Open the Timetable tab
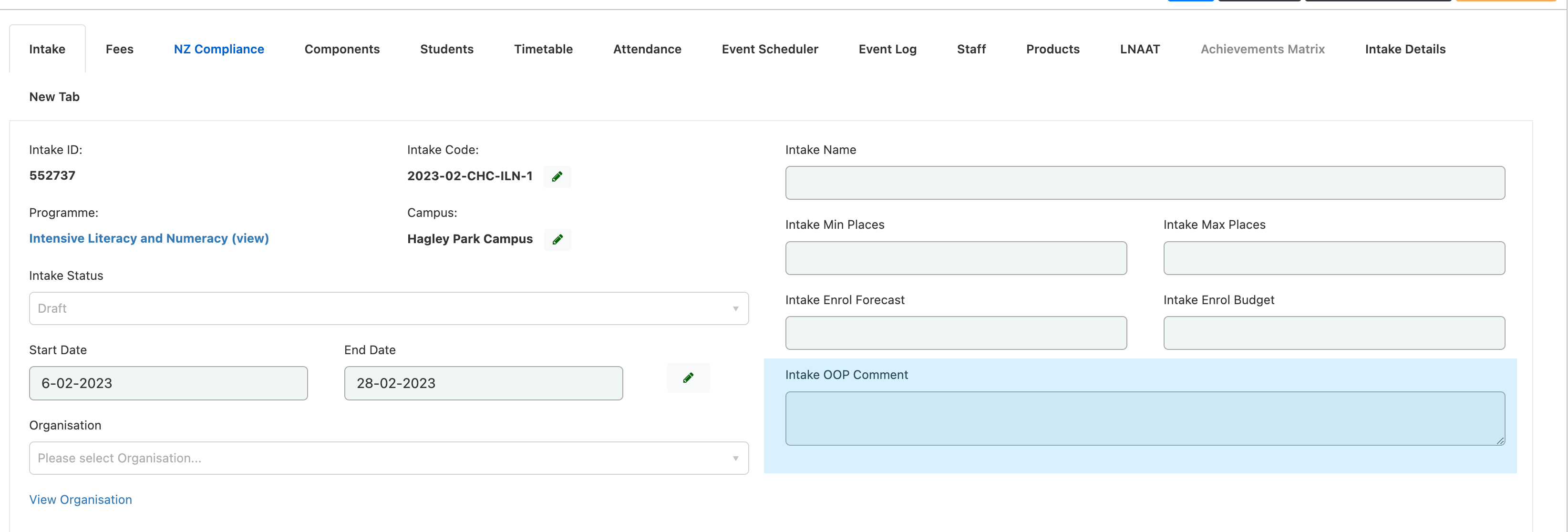Image resolution: width=1568 pixels, height=532 pixels. [544, 49]
